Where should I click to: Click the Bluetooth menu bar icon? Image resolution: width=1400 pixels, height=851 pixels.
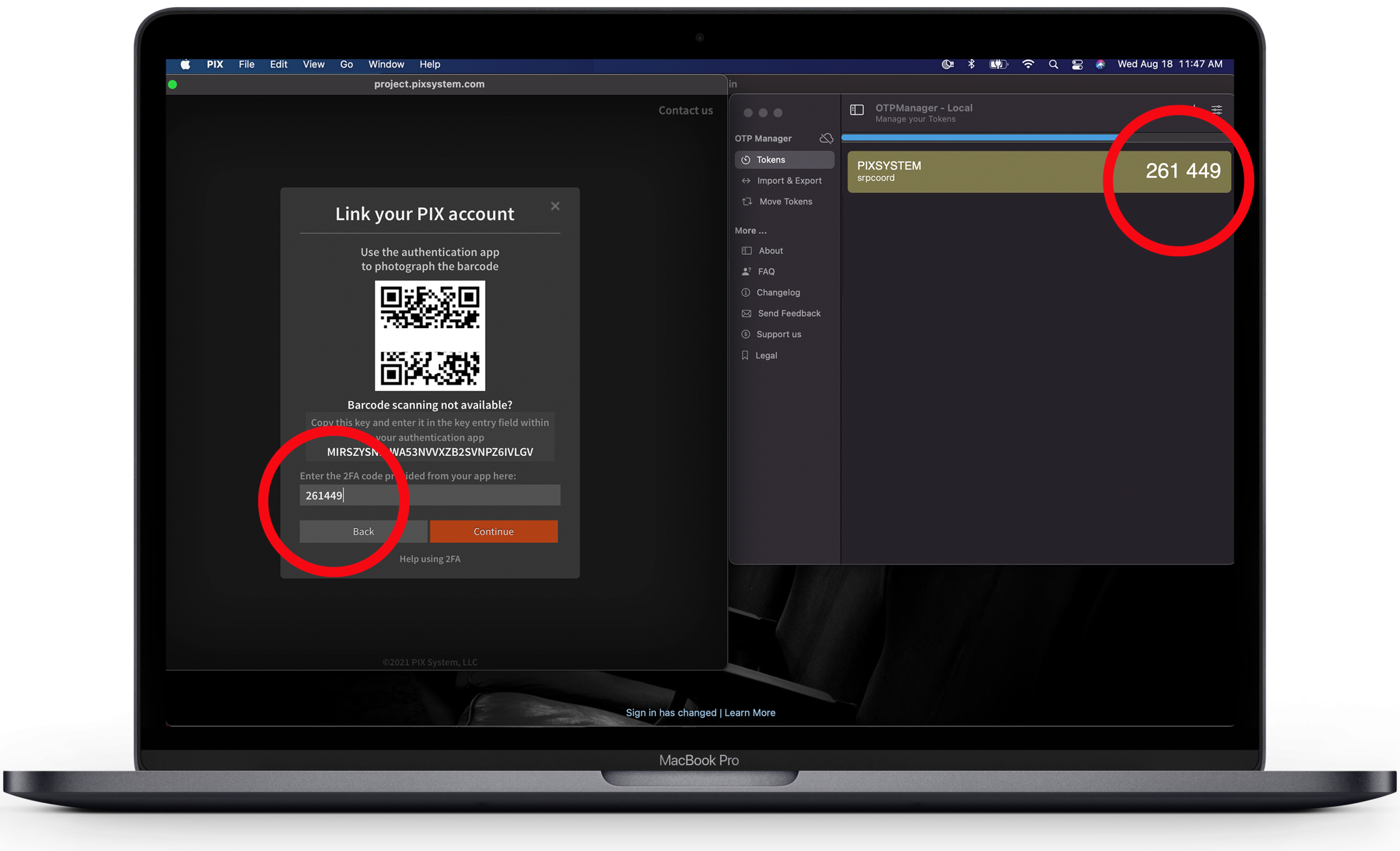click(971, 64)
